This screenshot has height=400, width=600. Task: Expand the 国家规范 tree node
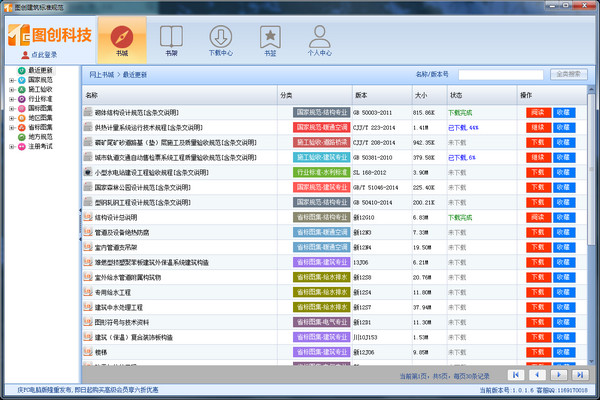click(10, 79)
